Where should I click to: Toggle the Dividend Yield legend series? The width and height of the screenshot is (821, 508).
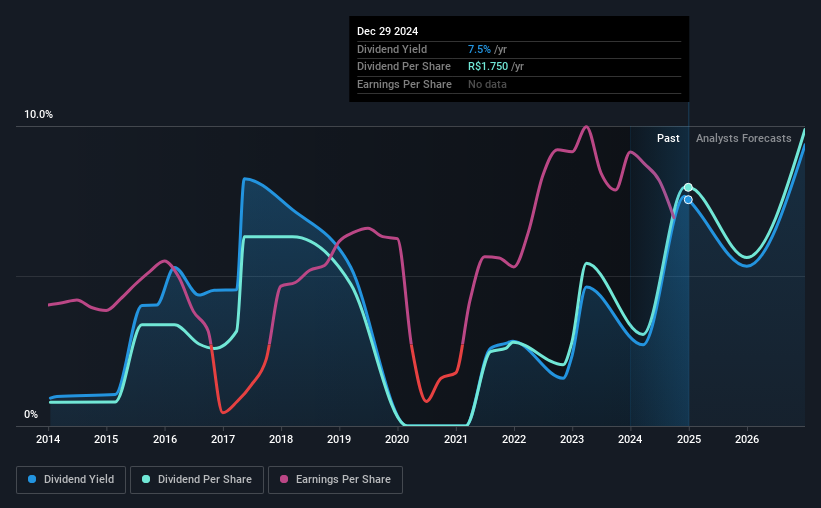click(71, 479)
